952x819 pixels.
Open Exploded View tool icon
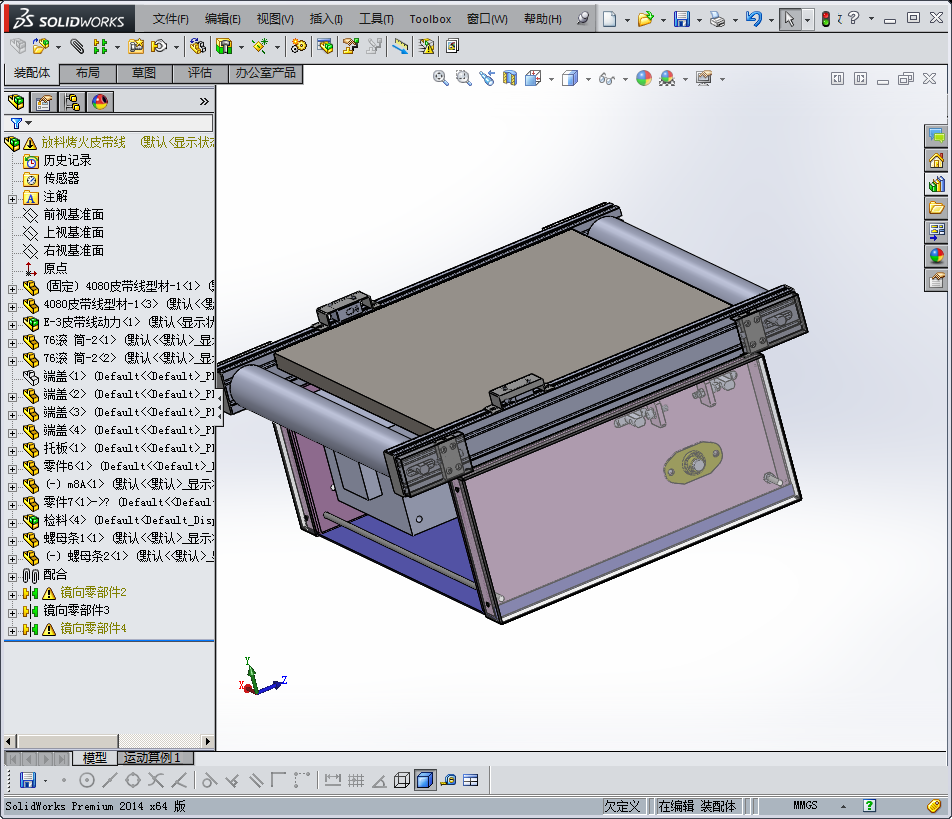click(351, 46)
